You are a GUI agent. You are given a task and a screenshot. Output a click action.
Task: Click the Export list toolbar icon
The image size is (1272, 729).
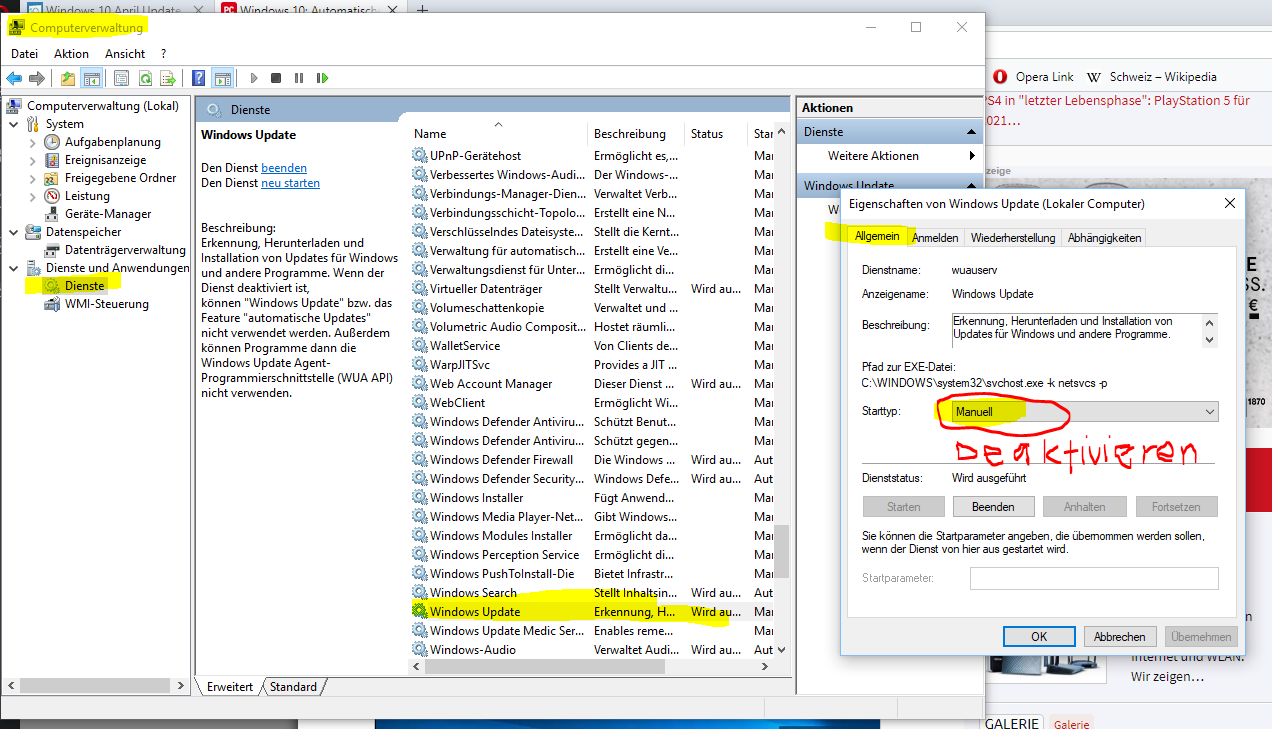point(168,78)
